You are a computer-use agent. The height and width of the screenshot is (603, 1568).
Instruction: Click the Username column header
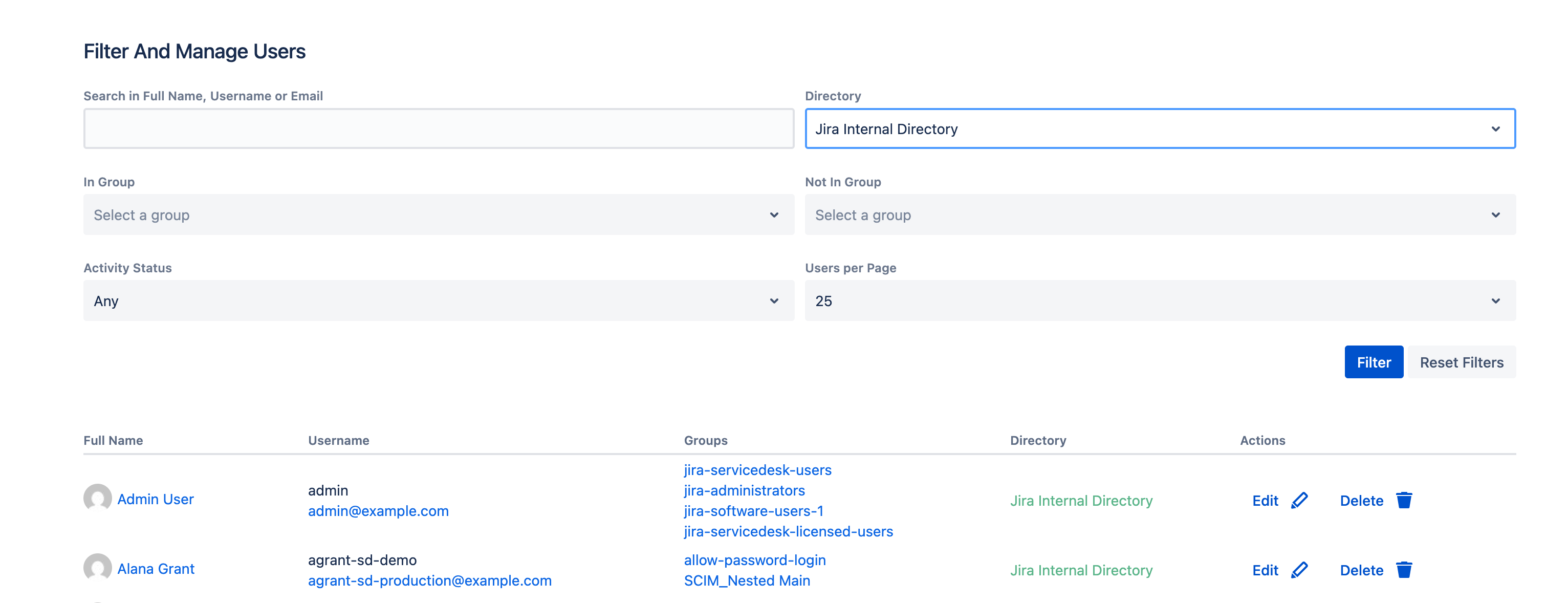tap(338, 440)
